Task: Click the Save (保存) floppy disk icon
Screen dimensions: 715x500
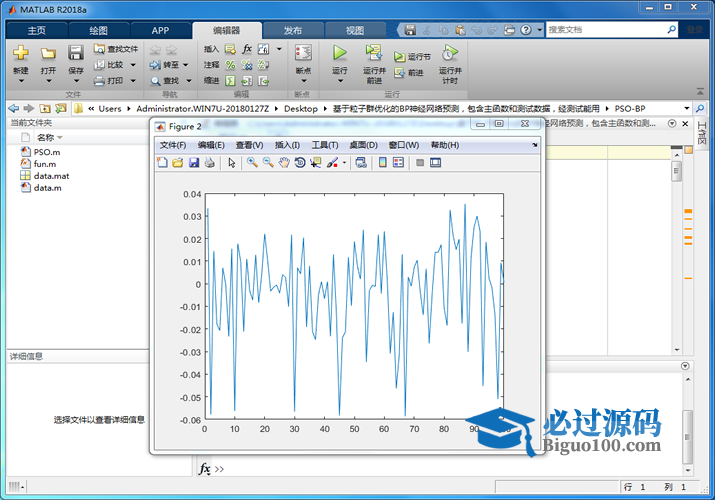Action: click(76, 53)
